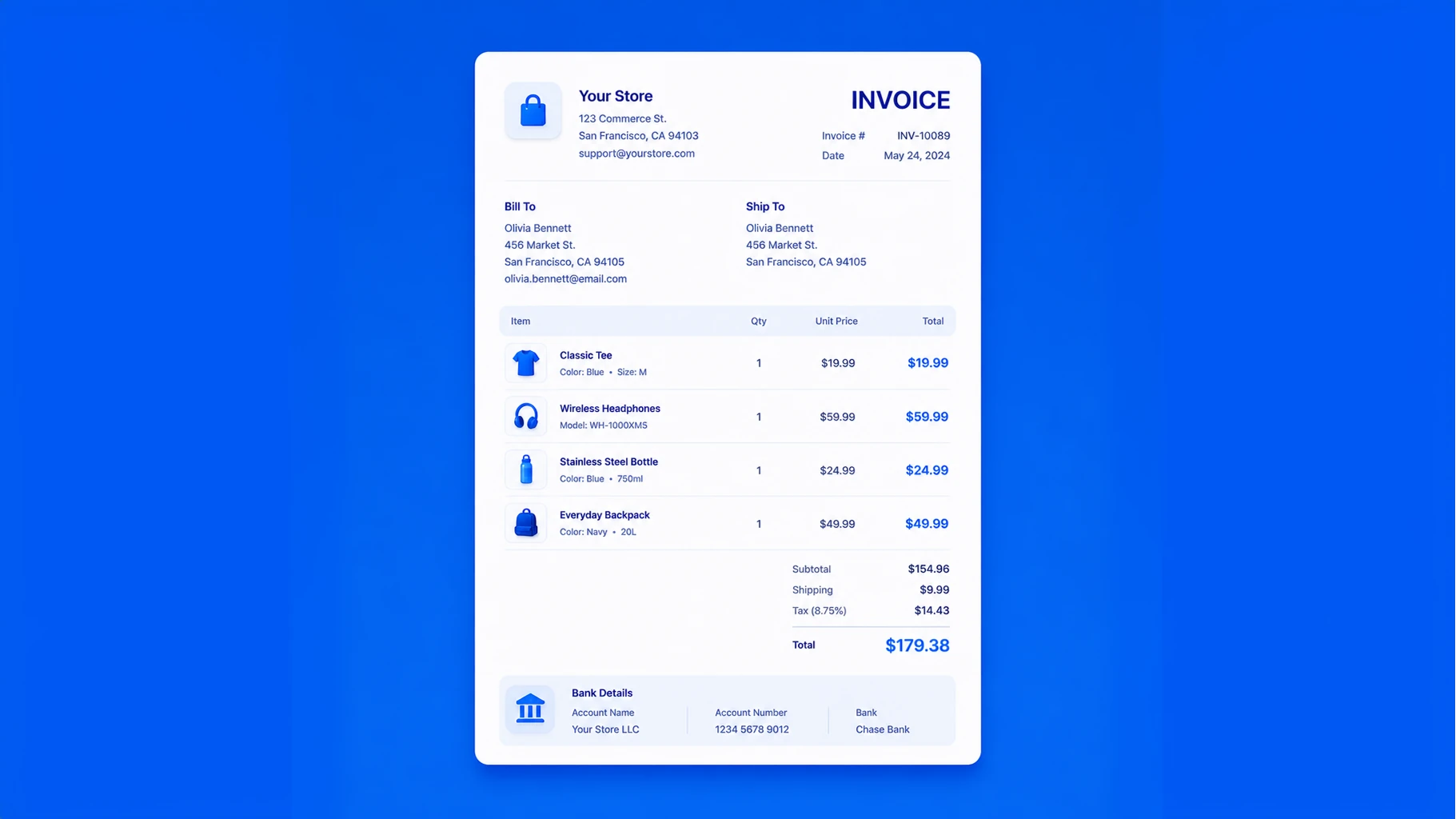Select the Wireless Headphones item name

(610, 409)
